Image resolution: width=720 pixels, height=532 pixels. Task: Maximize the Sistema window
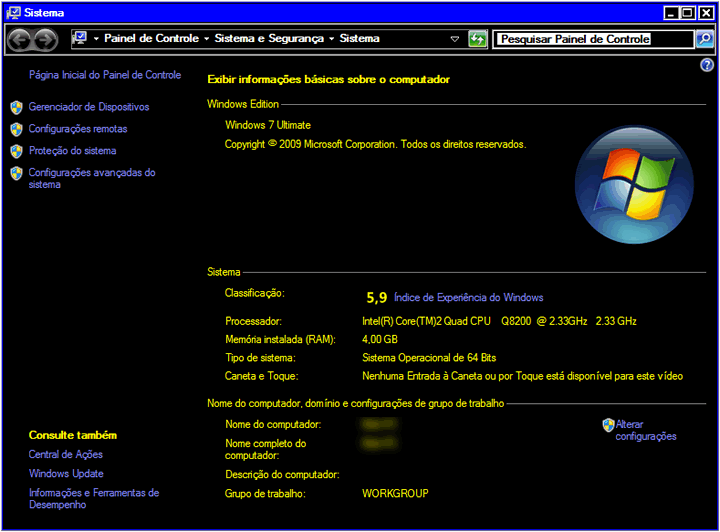(688, 13)
